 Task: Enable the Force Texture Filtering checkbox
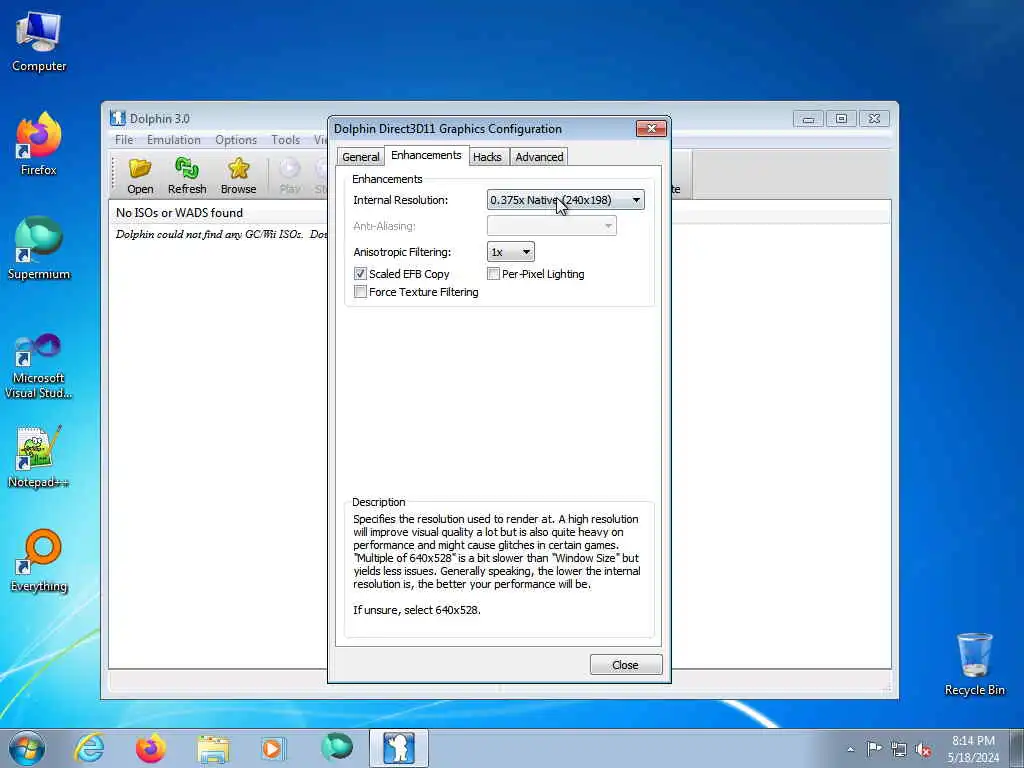(360, 292)
